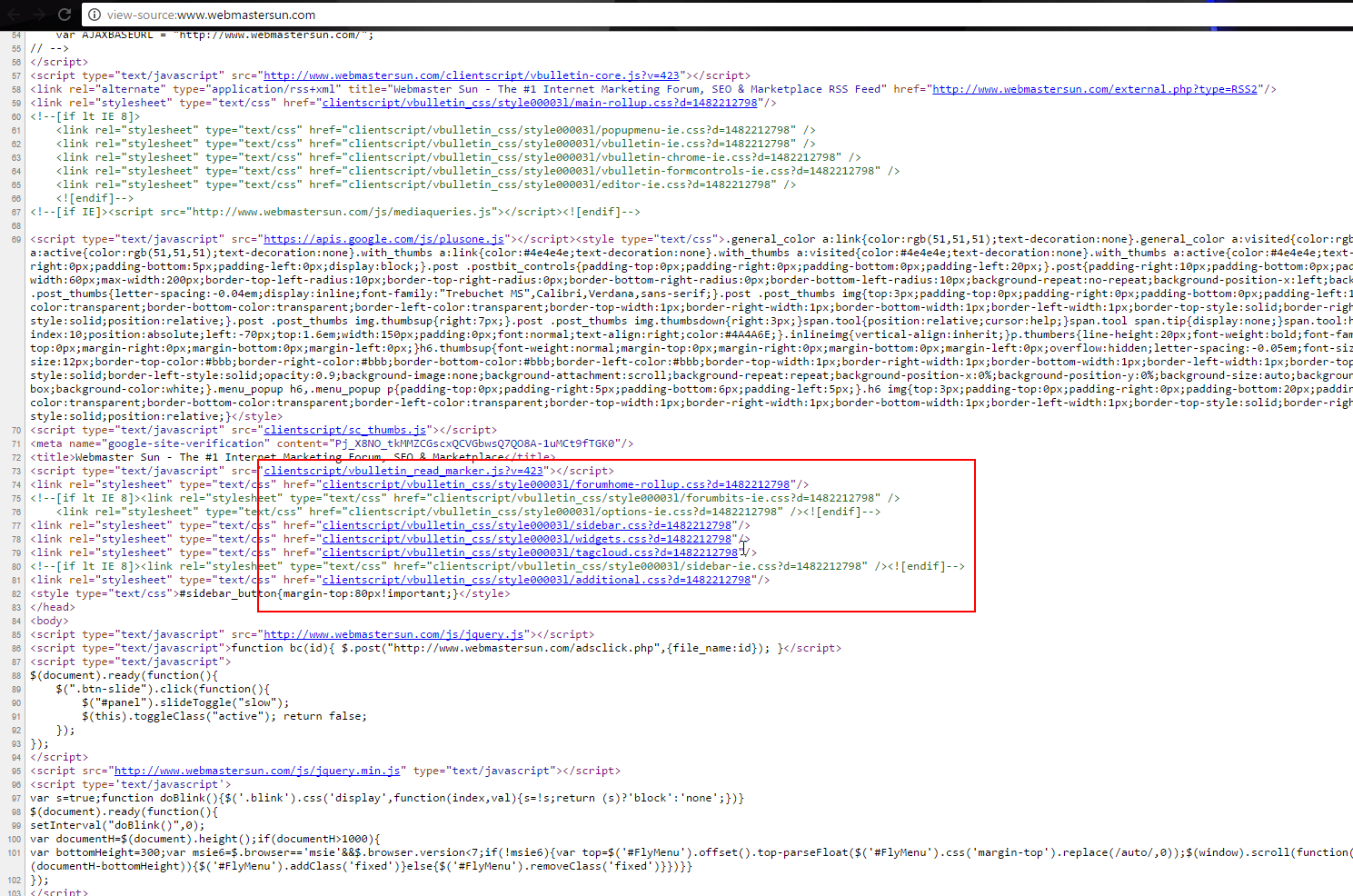Click the var bottomHeight=300 code line

click(691, 852)
